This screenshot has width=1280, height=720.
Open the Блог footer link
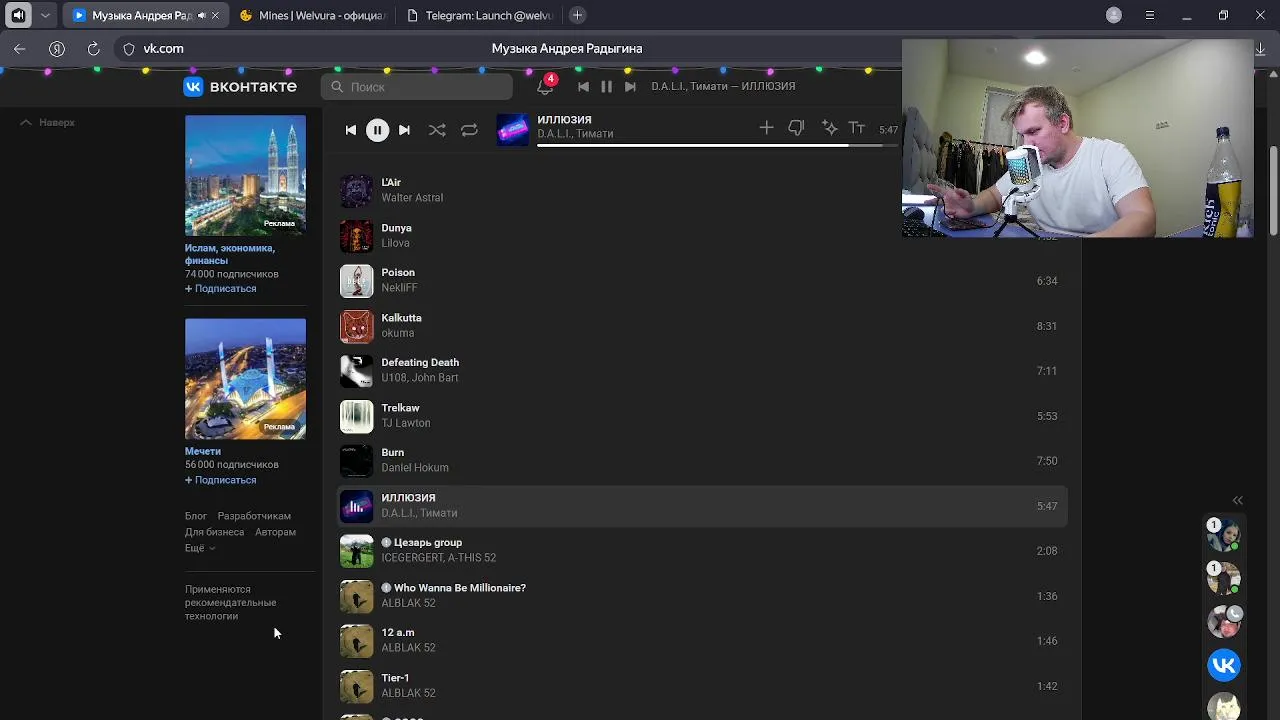pos(196,516)
